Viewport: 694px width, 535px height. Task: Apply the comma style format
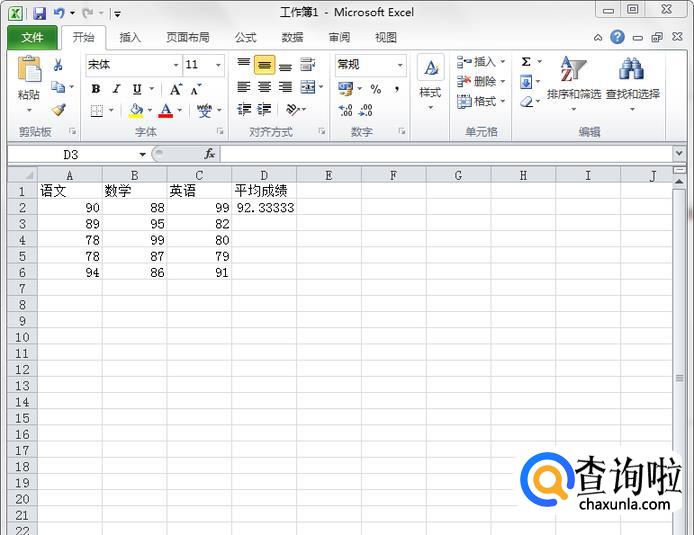coord(397,89)
